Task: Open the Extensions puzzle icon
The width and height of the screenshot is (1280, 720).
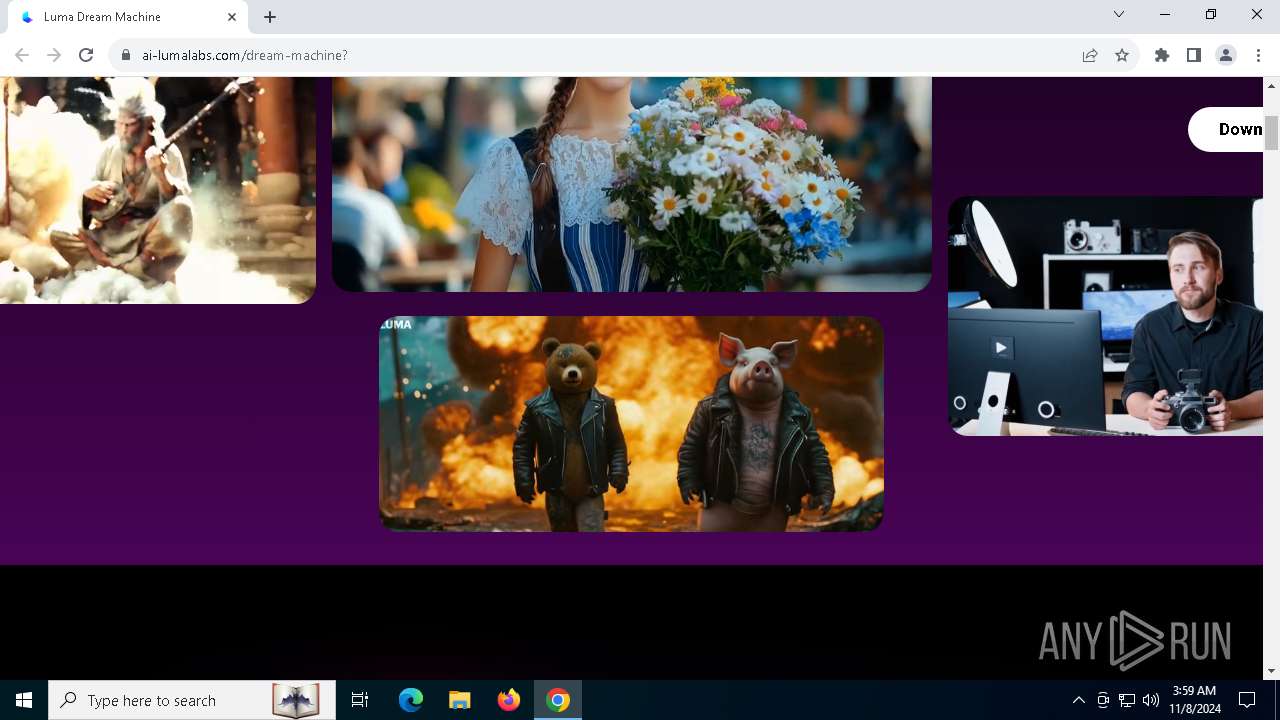Action: click(1162, 55)
